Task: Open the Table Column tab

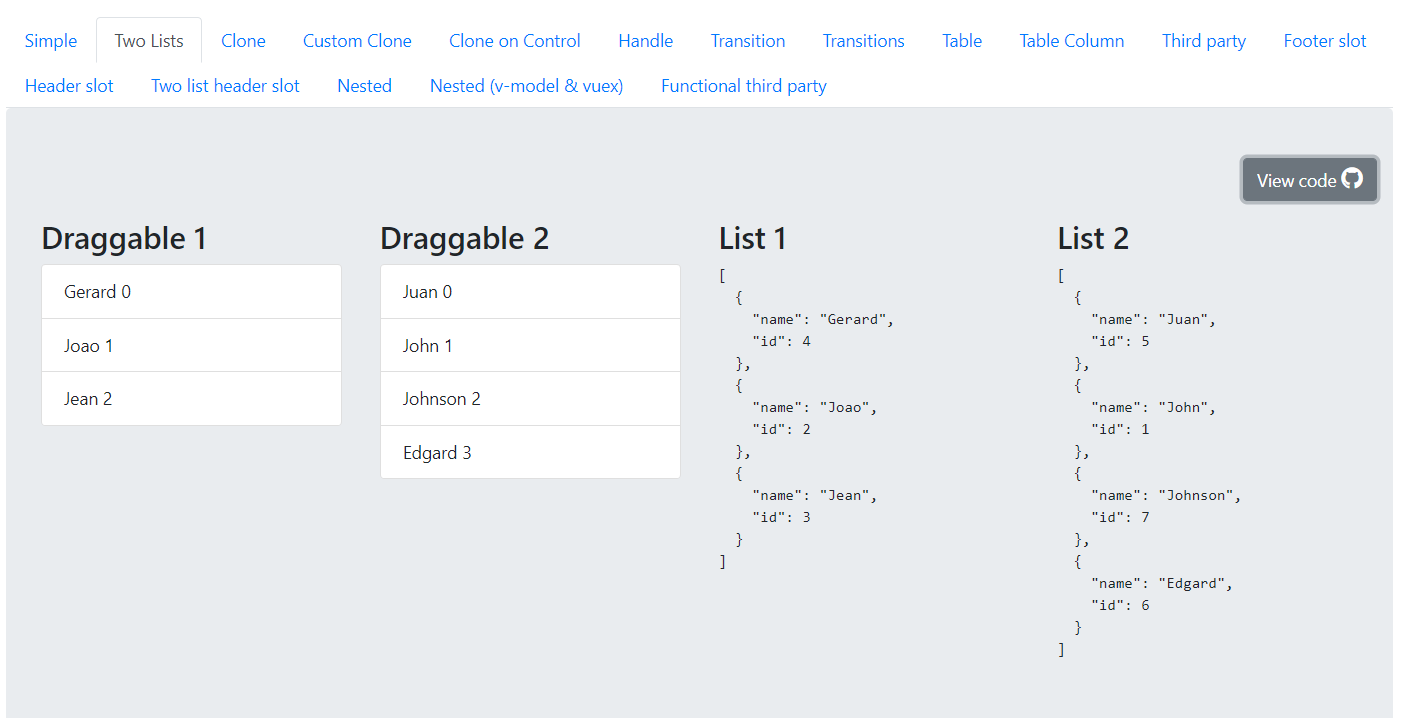Action: click(1071, 41)
